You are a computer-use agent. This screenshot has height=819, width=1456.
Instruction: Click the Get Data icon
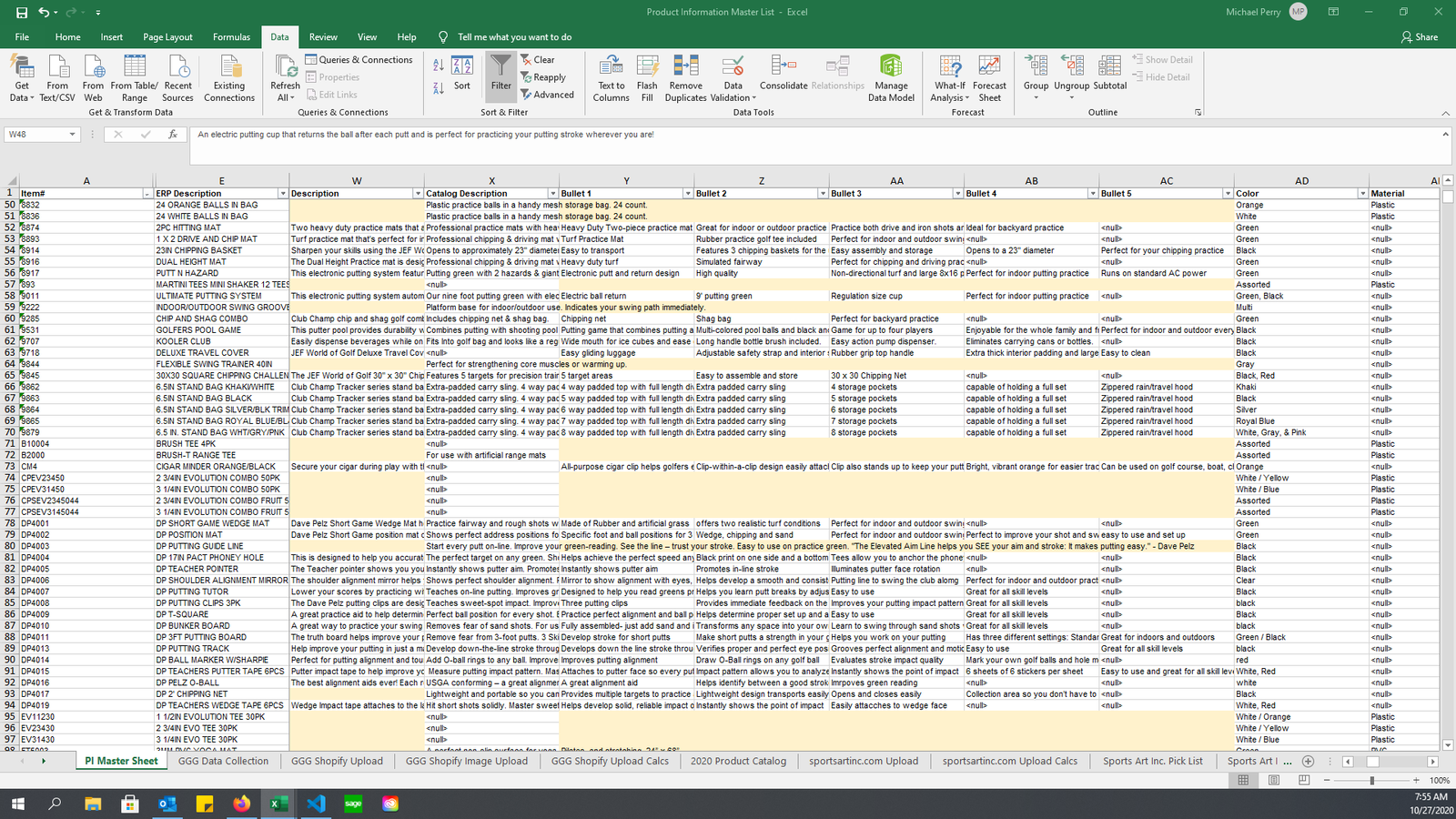point(22,78)
